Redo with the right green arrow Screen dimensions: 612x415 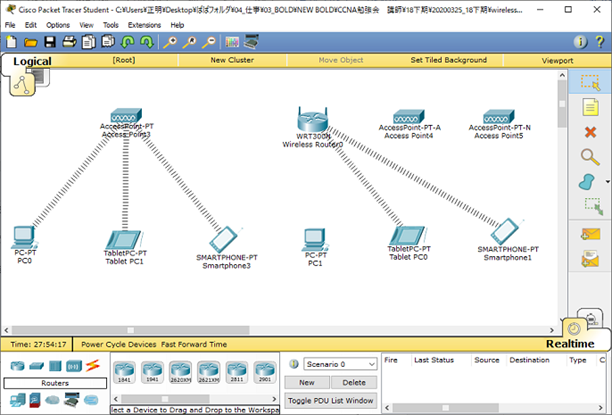coord(147,42)
